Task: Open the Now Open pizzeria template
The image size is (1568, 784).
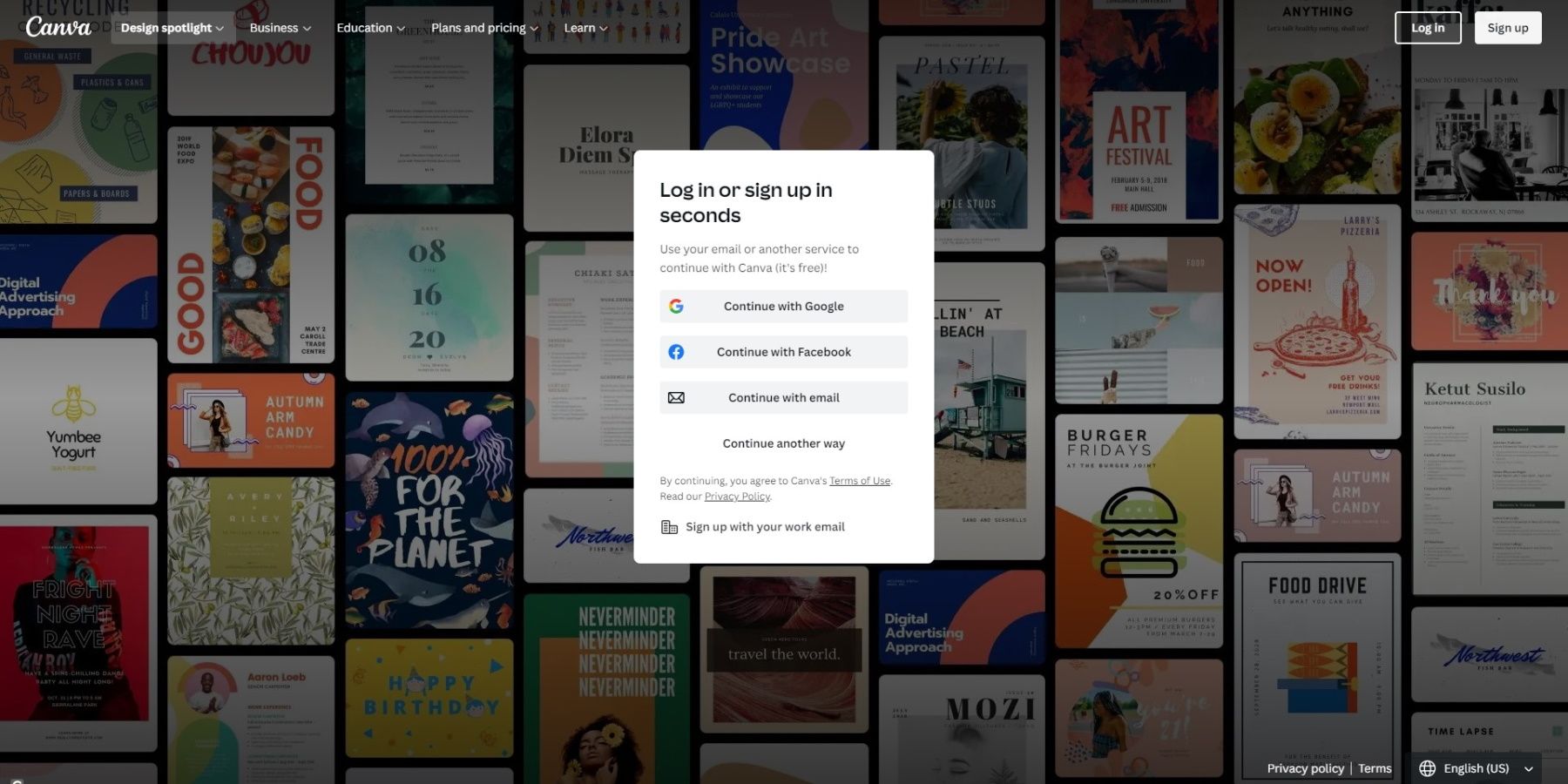Action: click(1317, 321)
